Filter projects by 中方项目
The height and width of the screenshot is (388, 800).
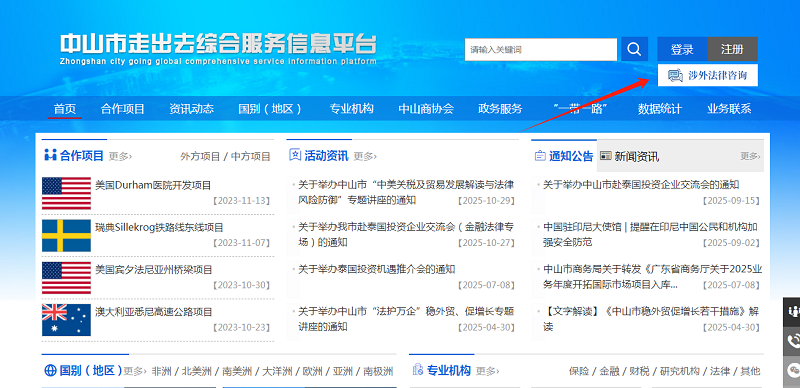click(251, 156)
